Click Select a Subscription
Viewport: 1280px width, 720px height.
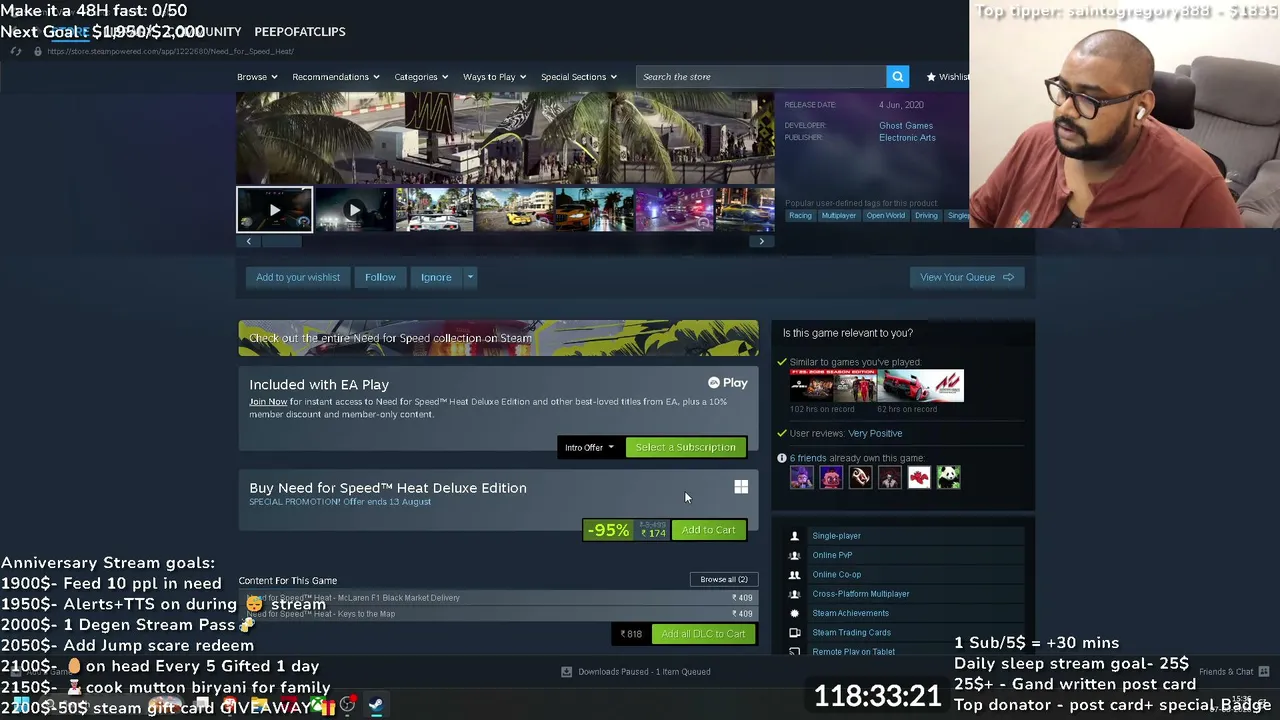(686, 447)
